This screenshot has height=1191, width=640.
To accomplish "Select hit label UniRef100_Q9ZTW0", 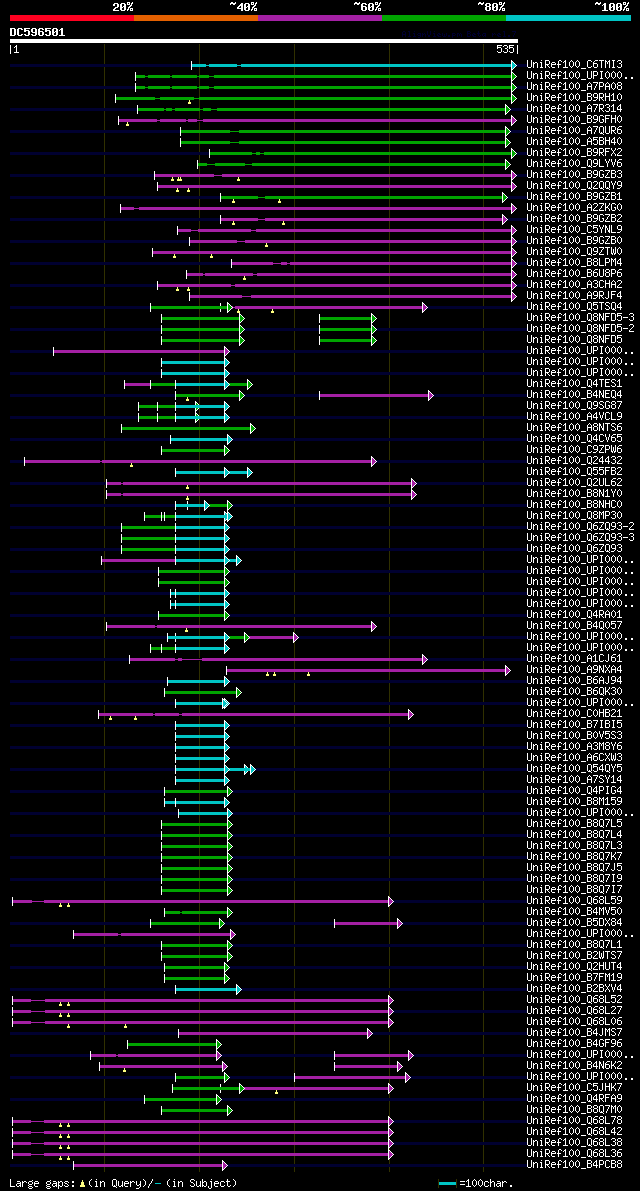I will tap(574, 251).
